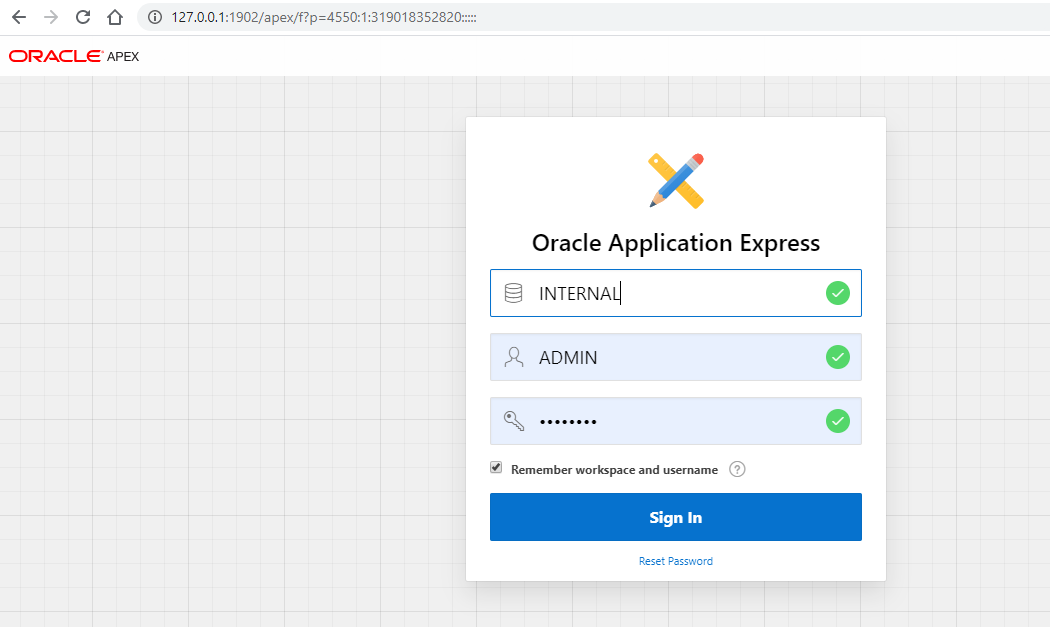Screen dimensions: 1050x627
Task: Click the key icon in the password field
Action: [514, 421]
